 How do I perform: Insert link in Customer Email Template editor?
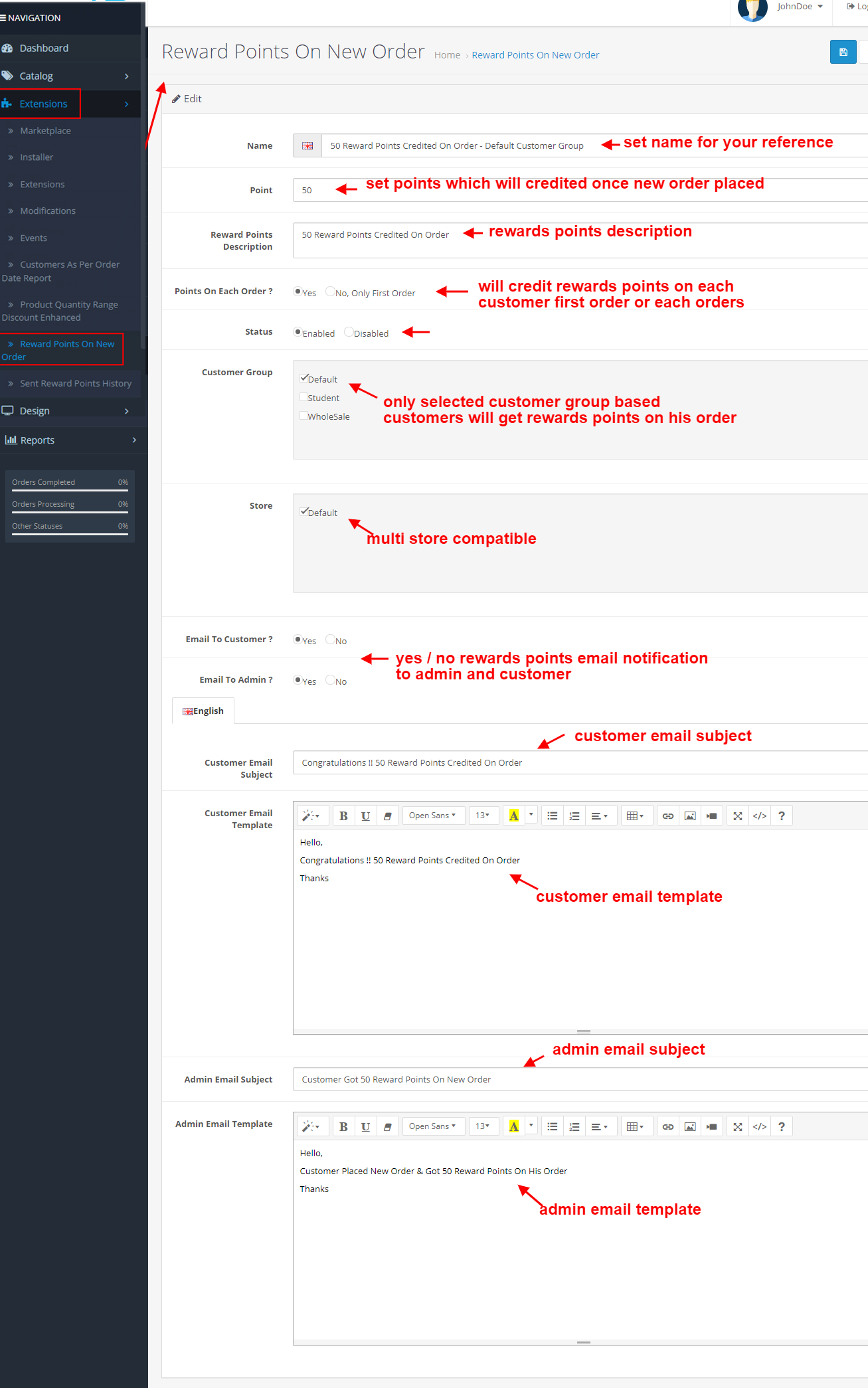(668, 816)
